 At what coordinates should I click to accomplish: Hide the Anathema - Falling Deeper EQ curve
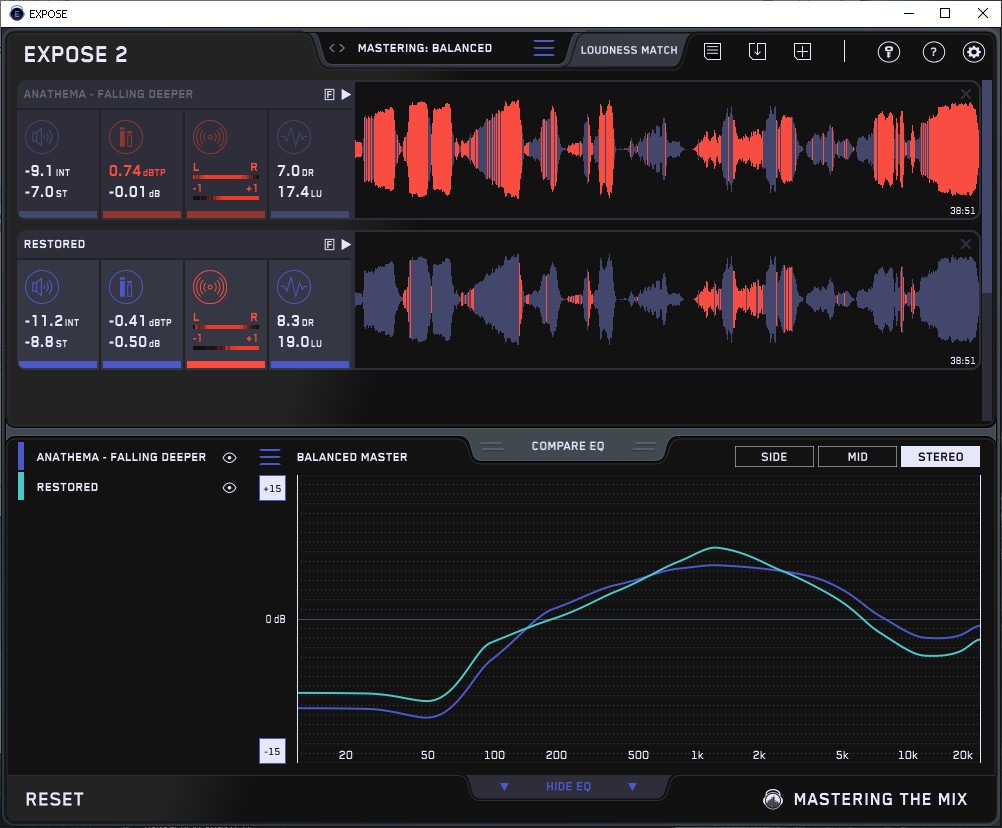pos(230,457)
